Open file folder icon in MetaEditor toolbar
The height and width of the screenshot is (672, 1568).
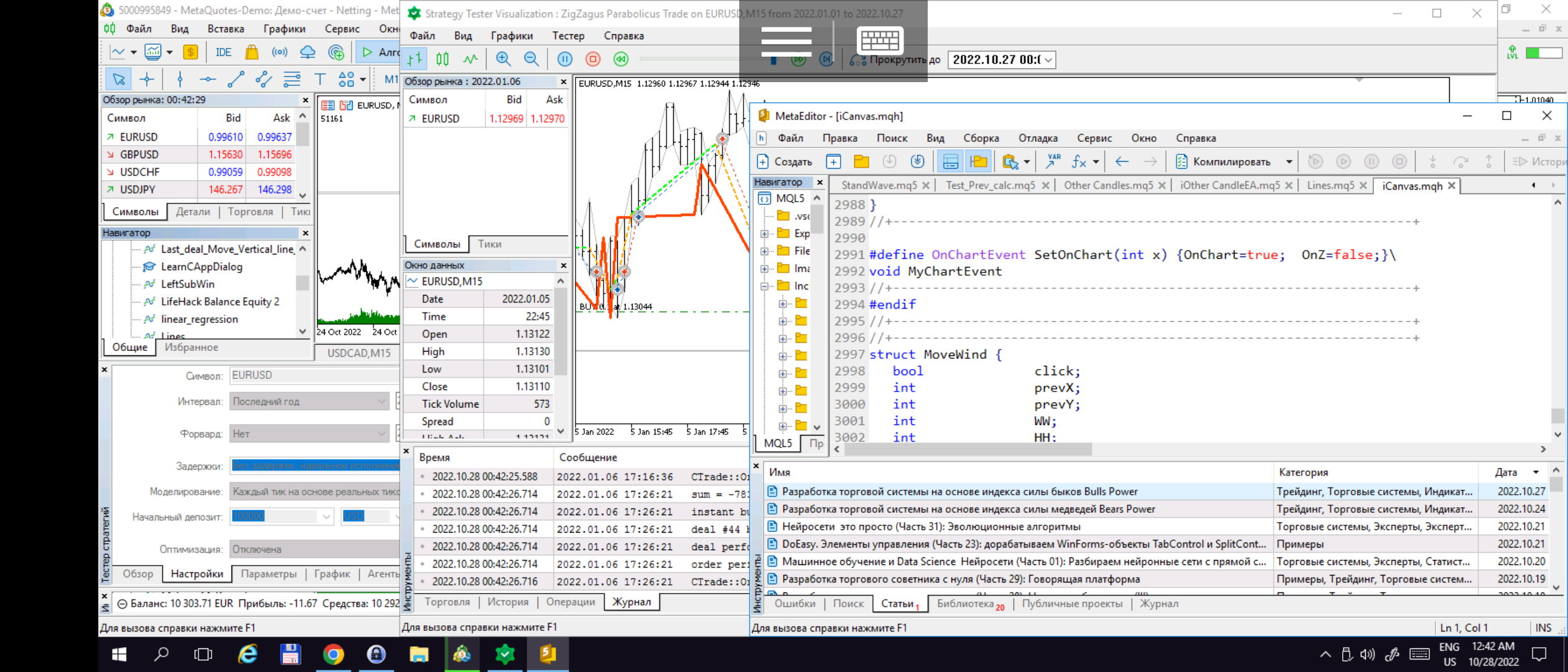pyautogui.click(x=861, y=162)
